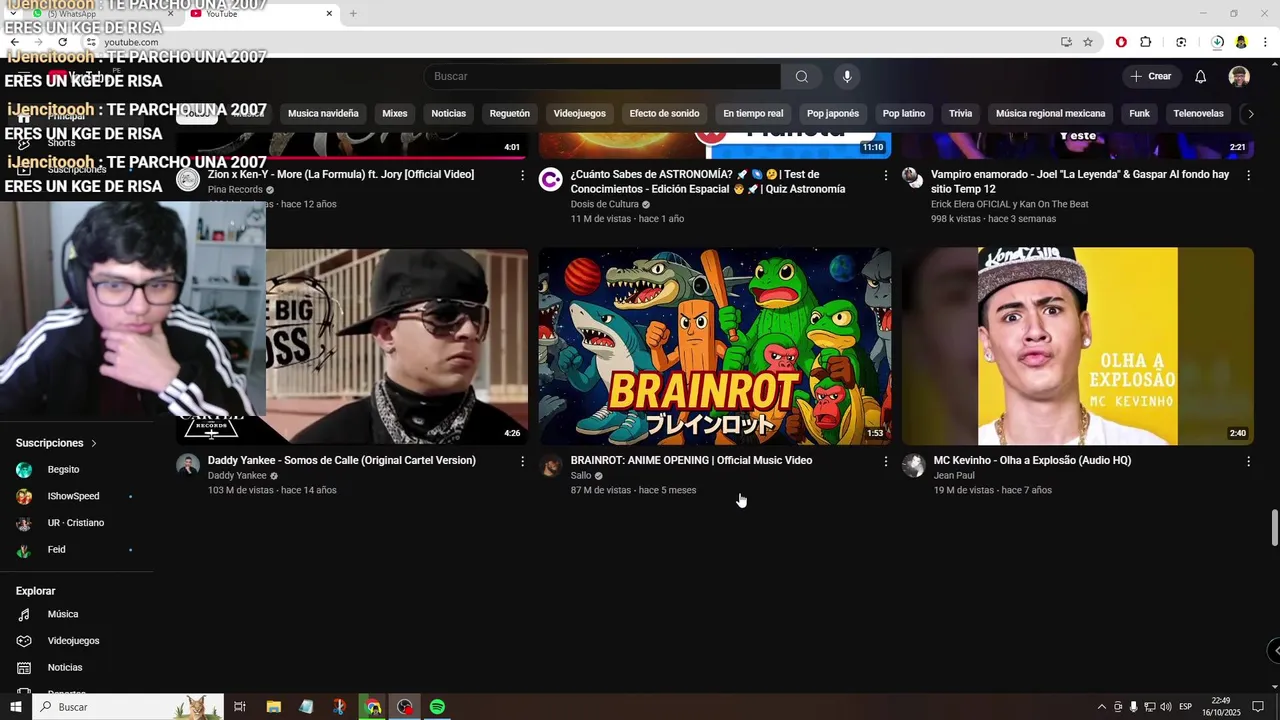Close the YouTube browser tab

pyautogui.click(x=329, y=13)
